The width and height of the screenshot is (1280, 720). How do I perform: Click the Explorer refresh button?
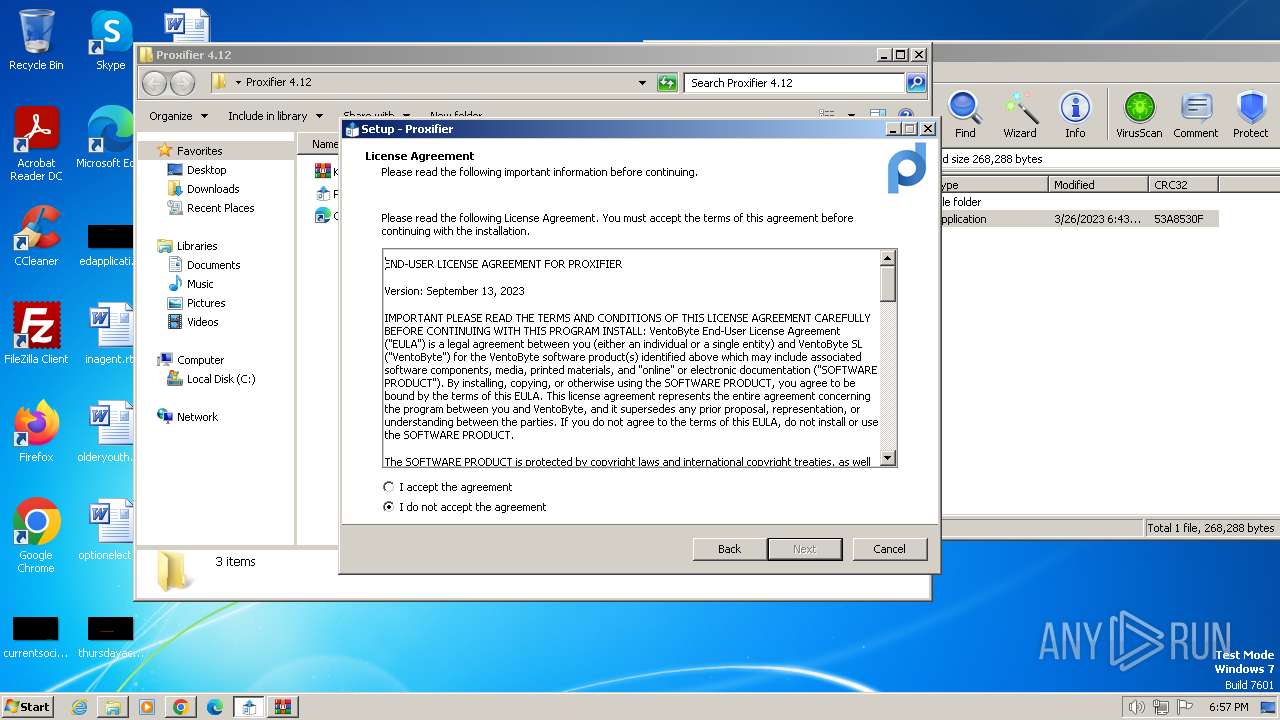667,83
